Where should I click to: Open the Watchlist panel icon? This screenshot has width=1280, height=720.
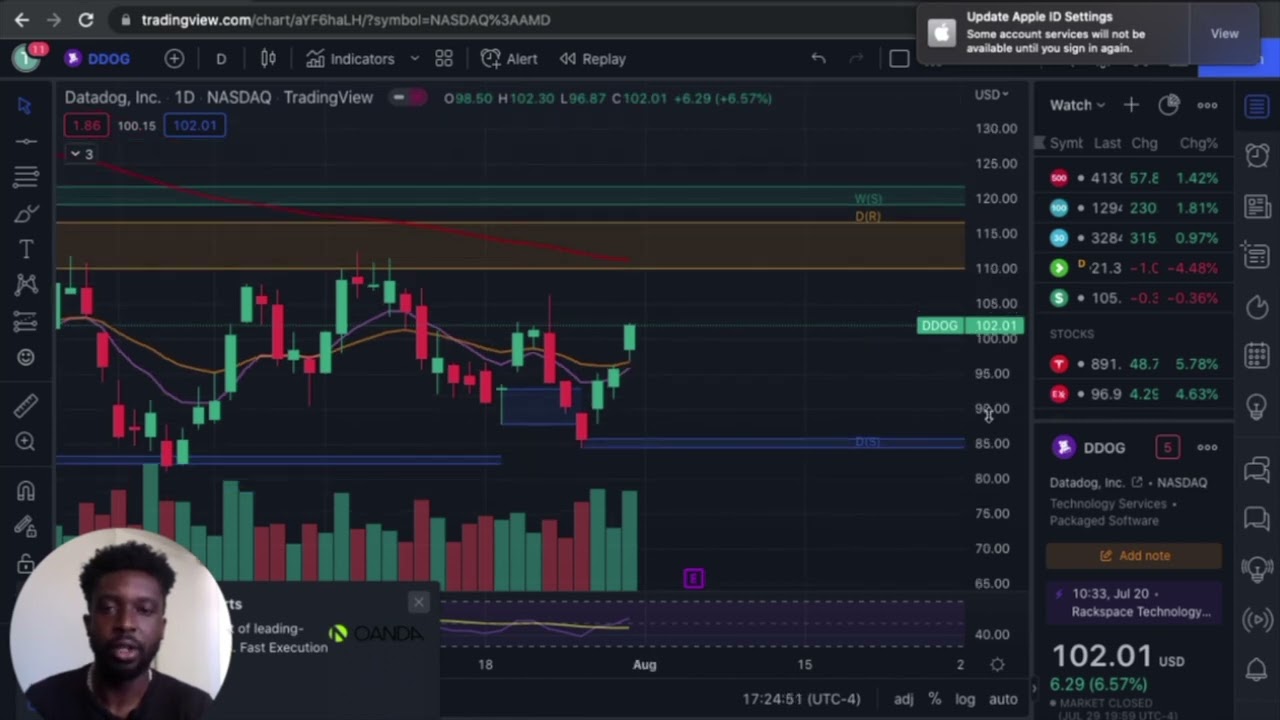(x=1257, y=106)
